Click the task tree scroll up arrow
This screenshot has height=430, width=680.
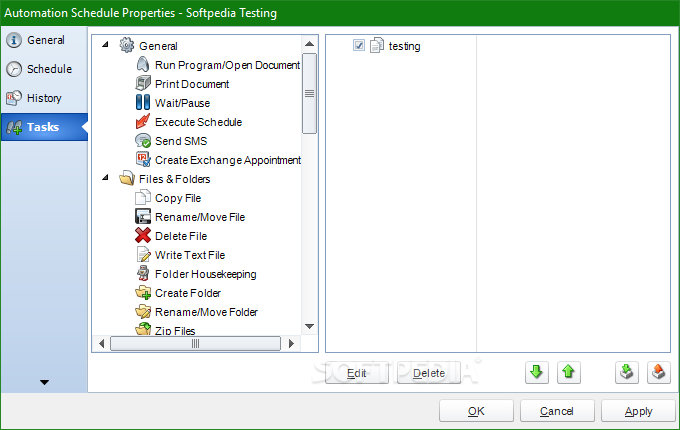point(309,44)
